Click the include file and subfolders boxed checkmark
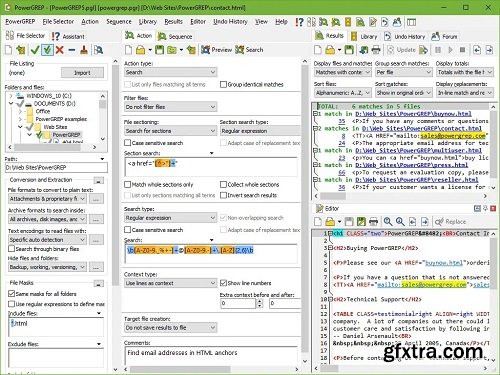Viewport: 500px width, 375px height. 47,50
